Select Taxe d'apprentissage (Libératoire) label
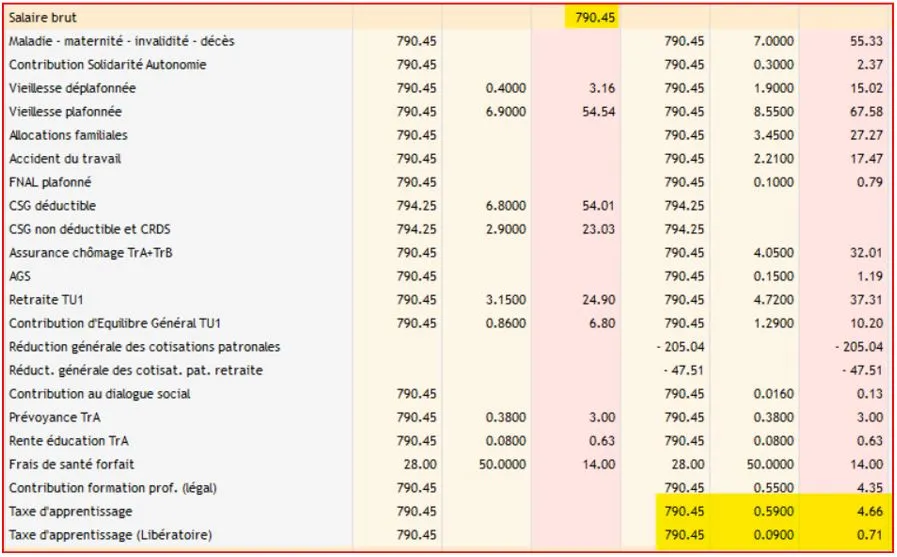 pyautogui.click(x=110, y=535)
